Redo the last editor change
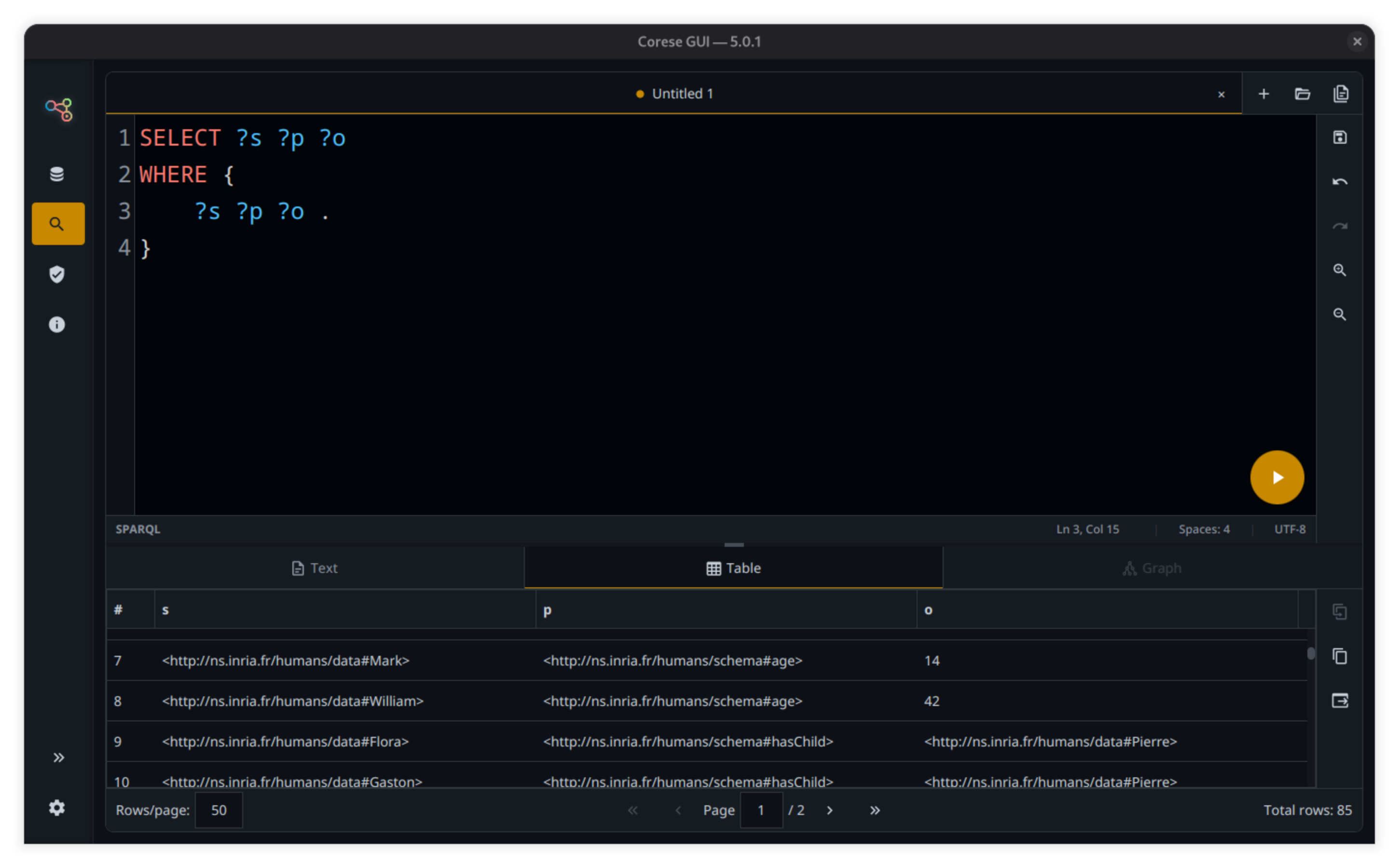The width and height of the screenshot is (1399, 868). tap(1339, 226)
